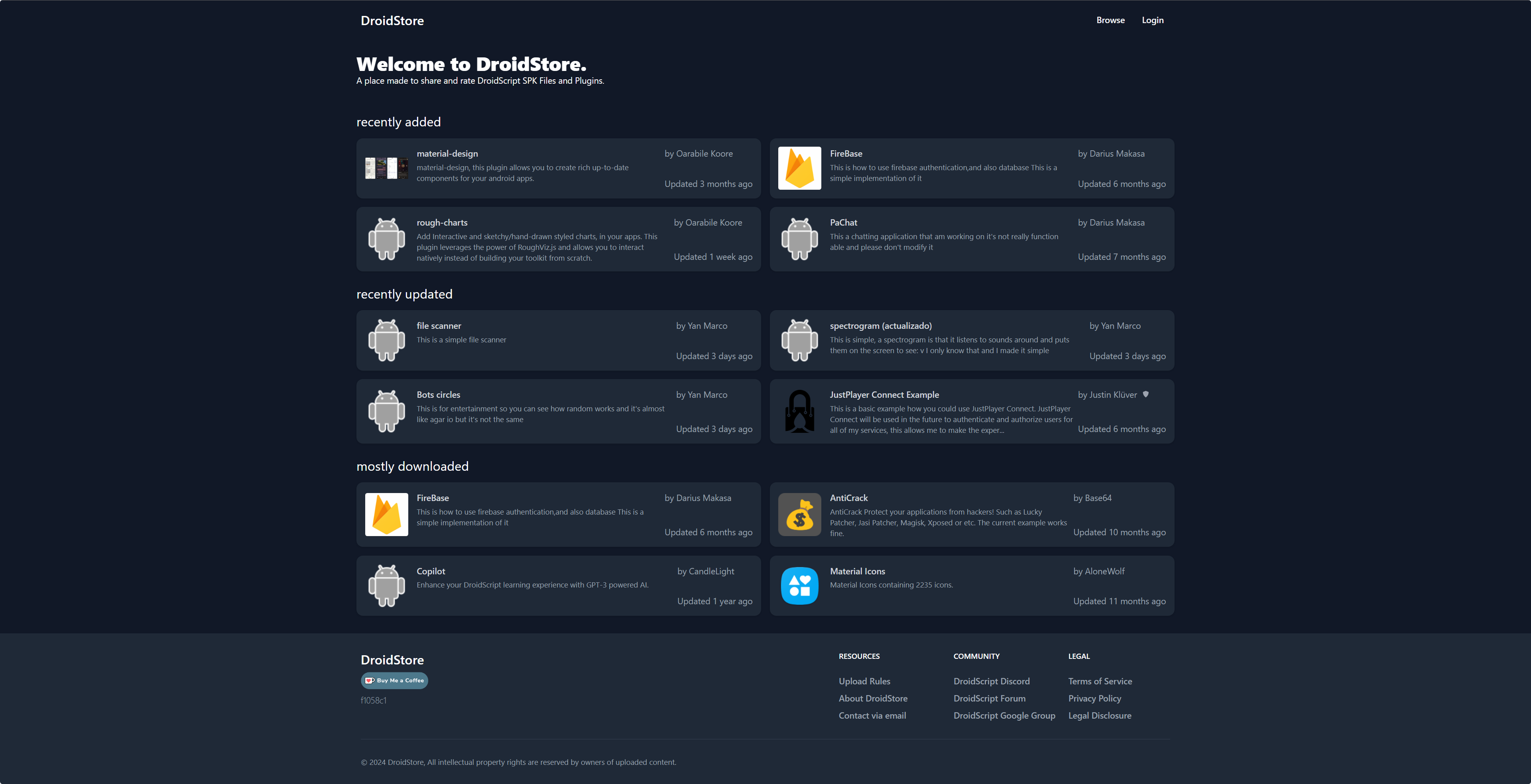
Task: Open the Browse navigation menu item
Action: [1109, 19]
